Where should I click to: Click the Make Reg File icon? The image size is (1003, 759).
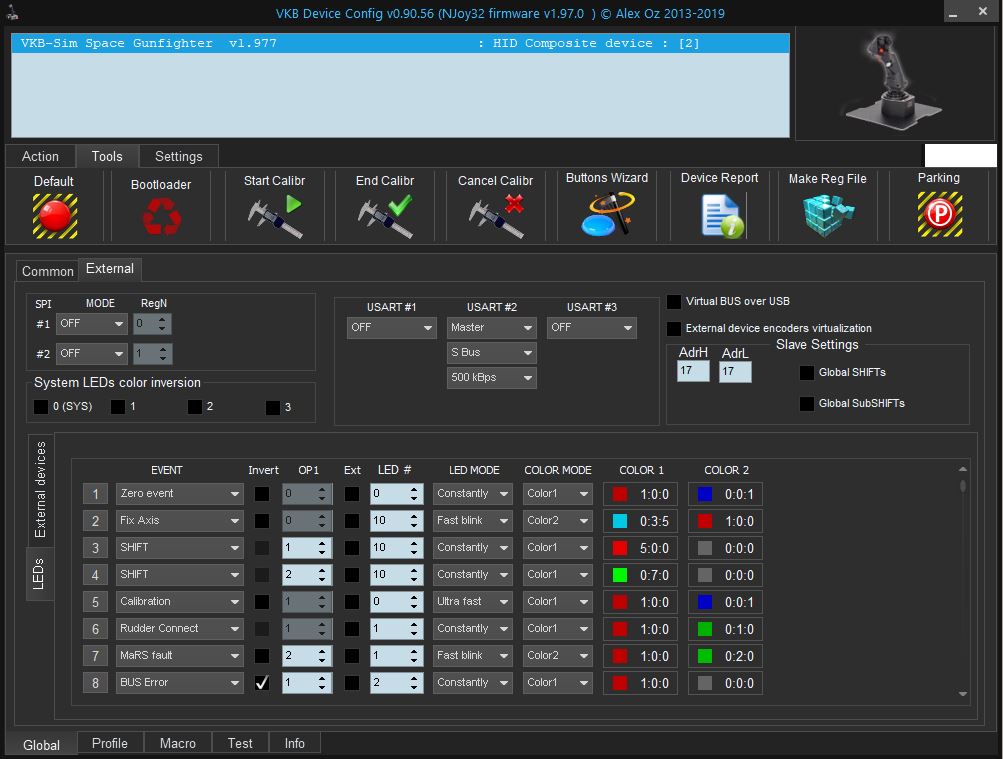(x=827, y=214)
